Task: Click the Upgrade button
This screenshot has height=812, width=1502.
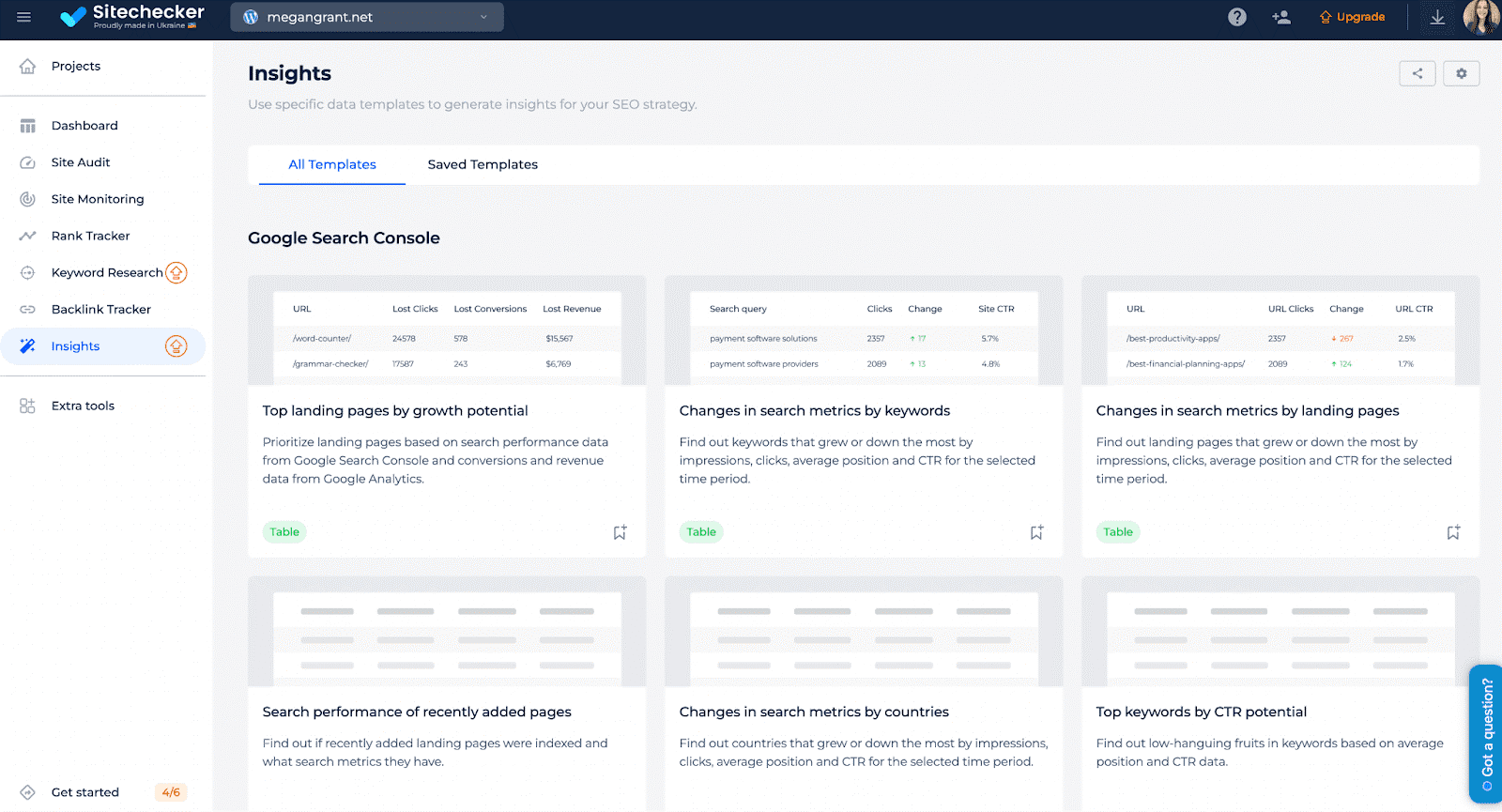Action: [x=1352, y=17]
